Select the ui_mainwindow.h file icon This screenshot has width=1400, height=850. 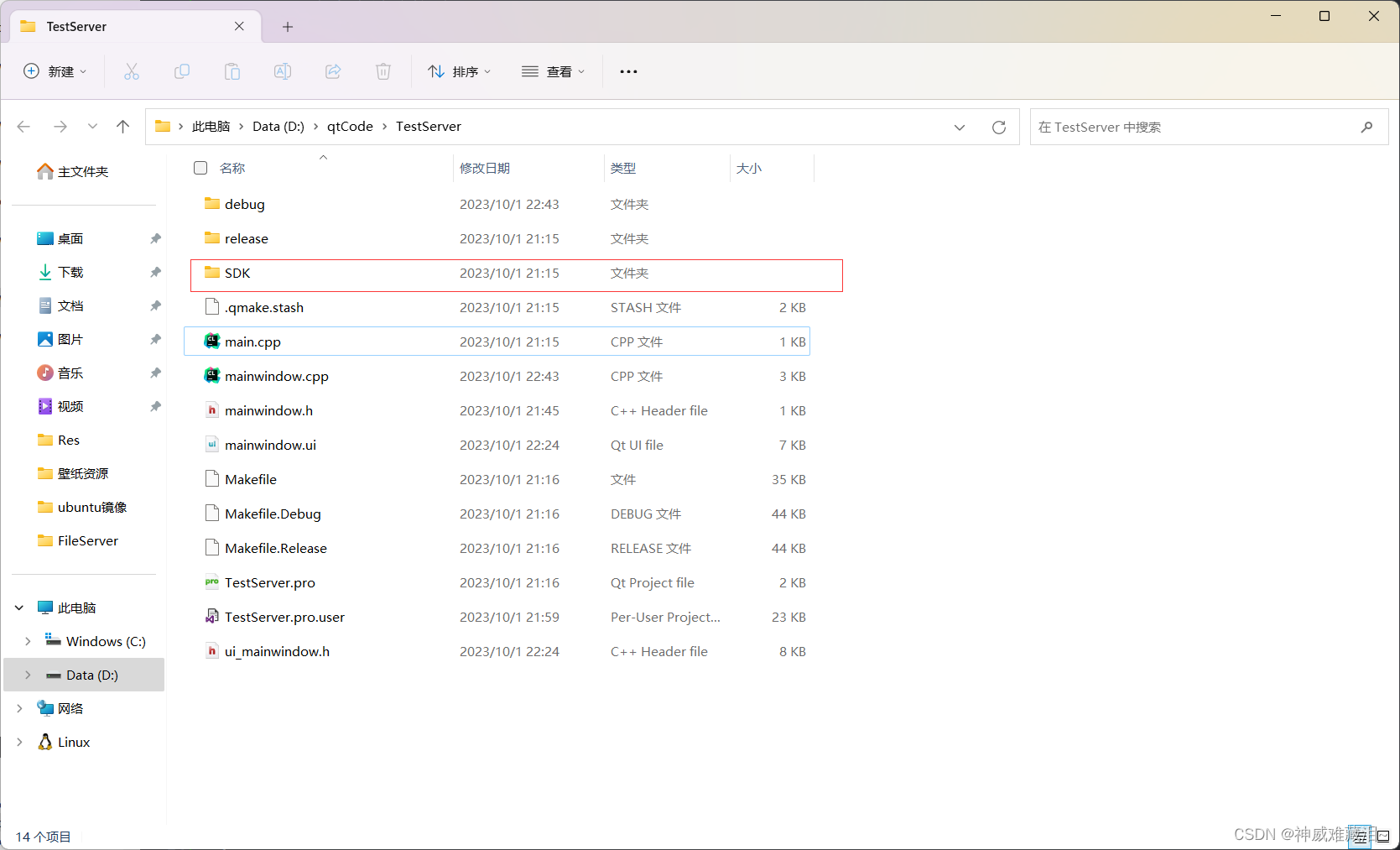pos(212,651)
